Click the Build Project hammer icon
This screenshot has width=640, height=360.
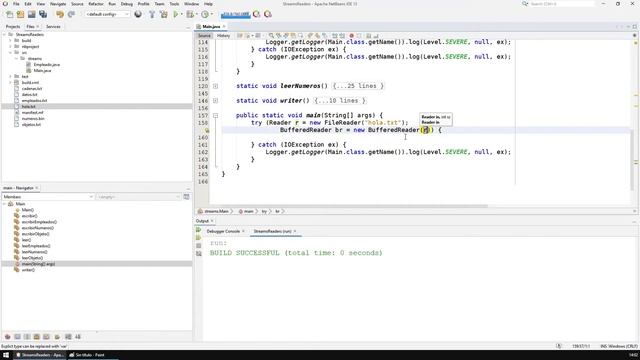click(152, 14)
